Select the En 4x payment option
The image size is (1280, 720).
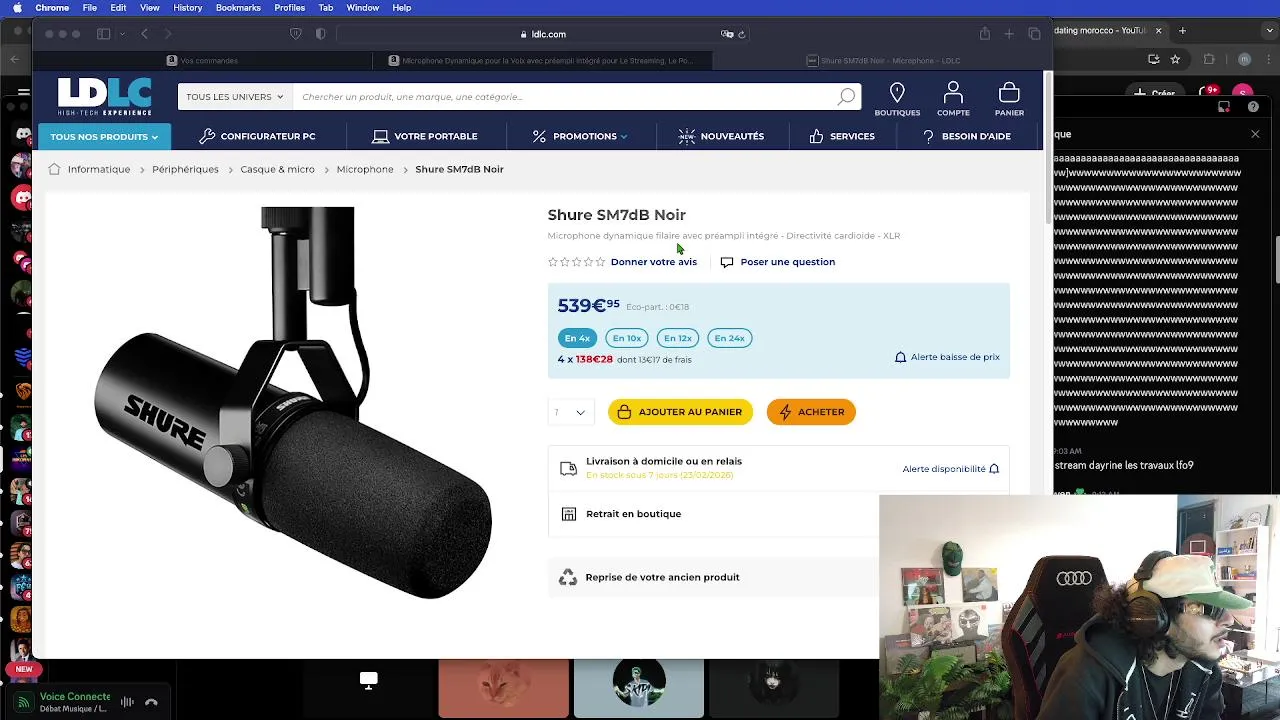(x=577, y=338)
